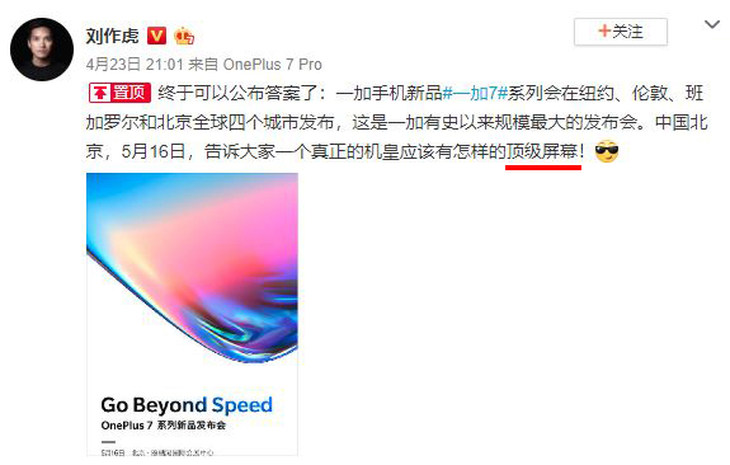Click the sunglasses emoji in the post

(607, 151)
